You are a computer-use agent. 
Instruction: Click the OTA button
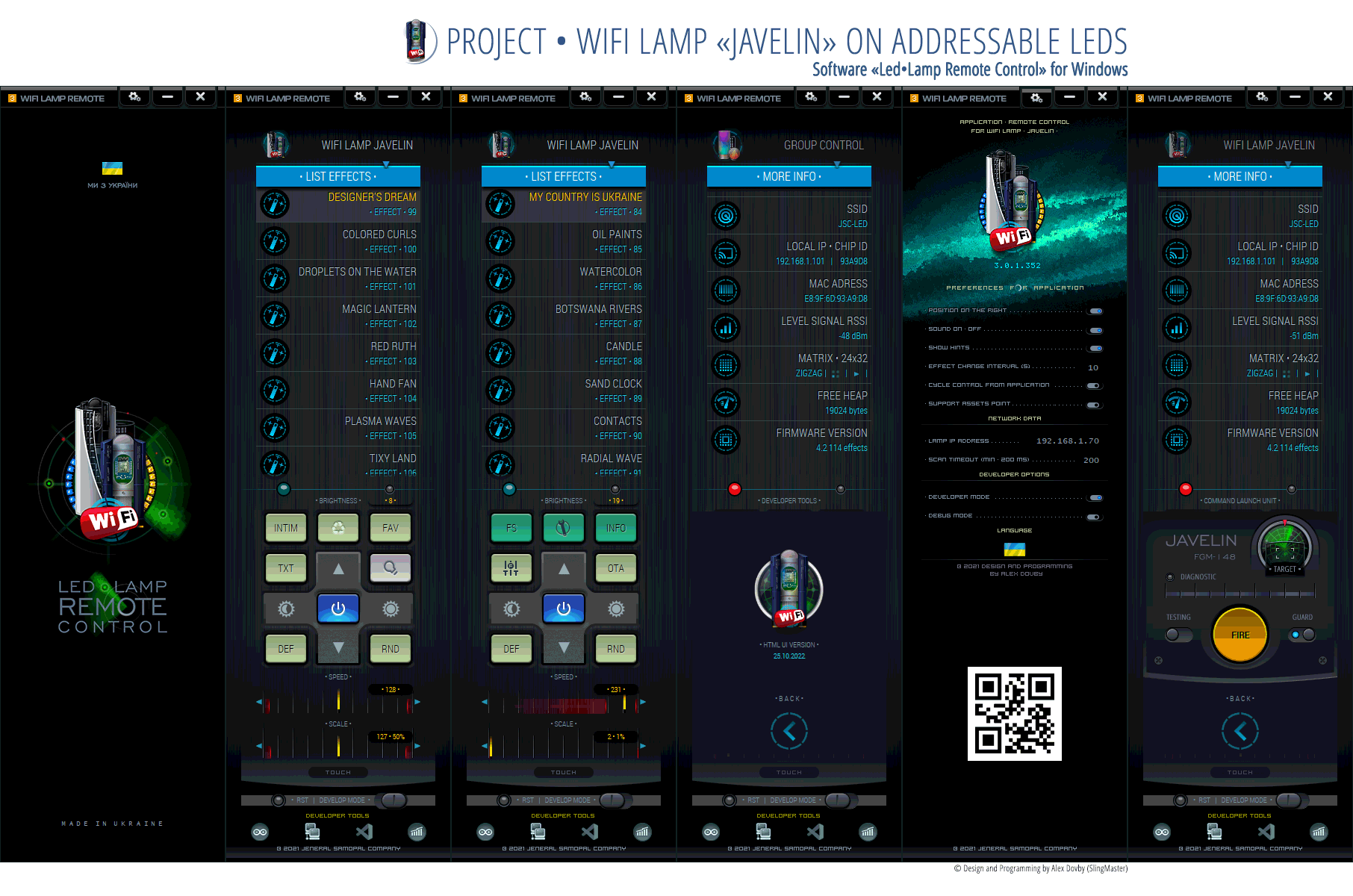[616, 568]
